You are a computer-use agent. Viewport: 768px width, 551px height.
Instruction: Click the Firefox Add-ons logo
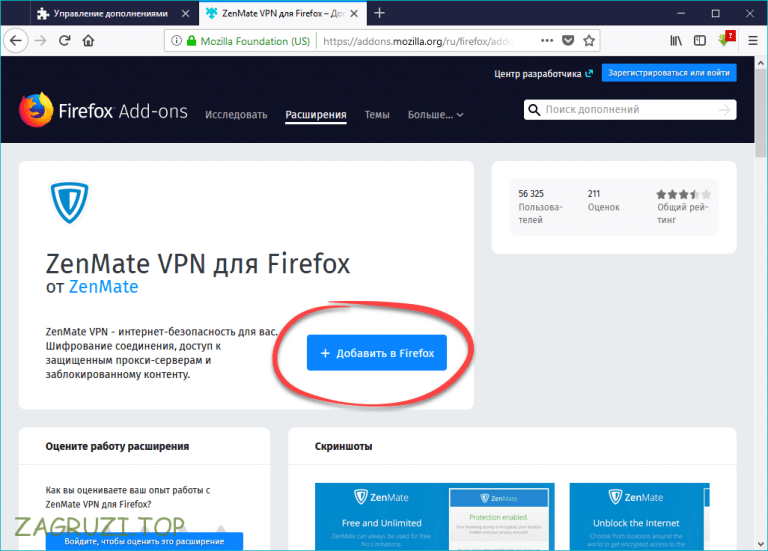(103, 110)
